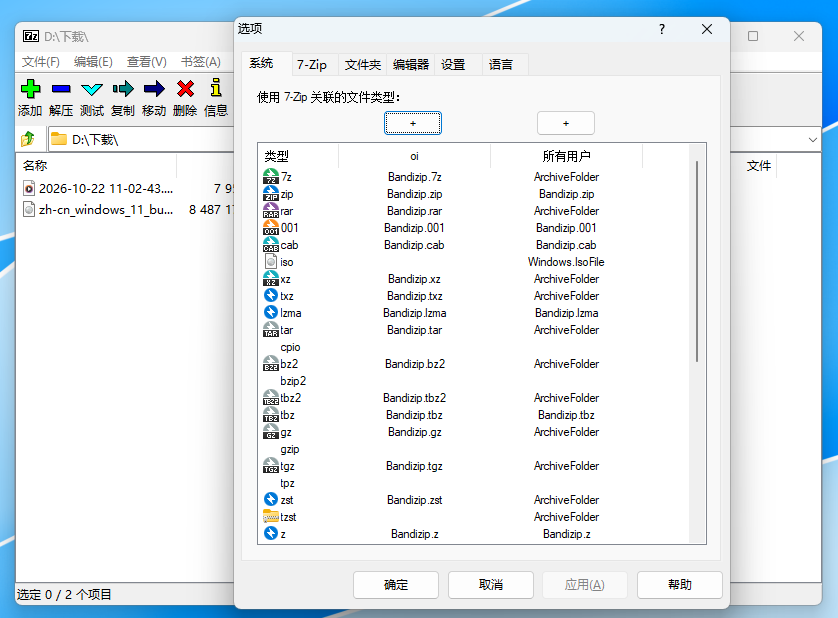Click the green Add (添加) toolbar icon
838x618 pixels.
[30, 89]
